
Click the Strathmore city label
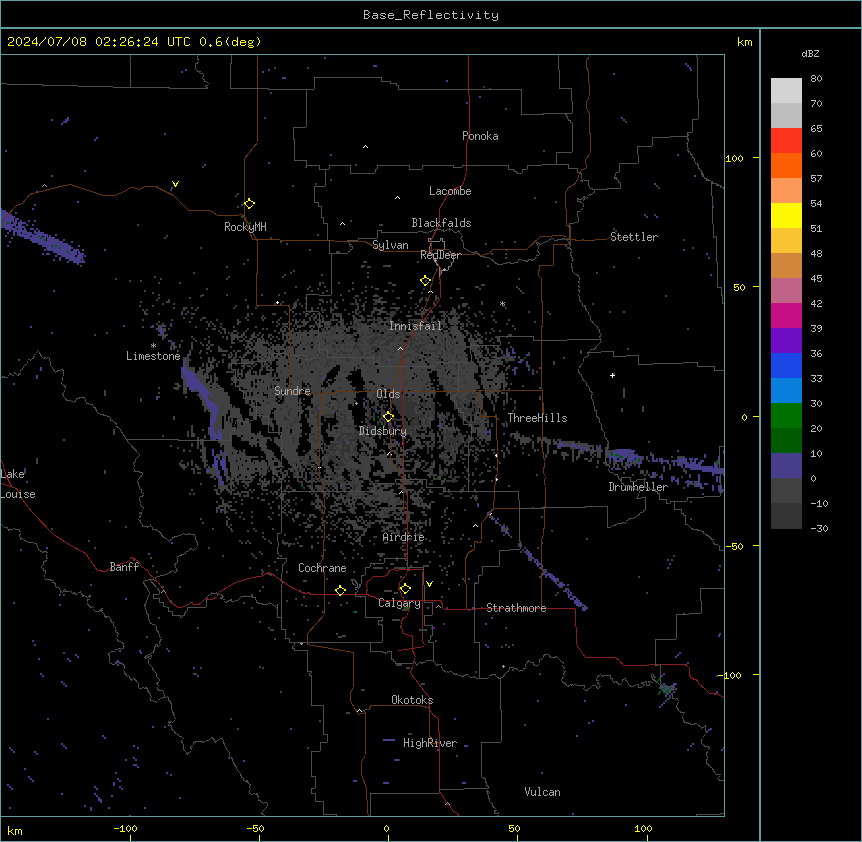pos(516,608)
